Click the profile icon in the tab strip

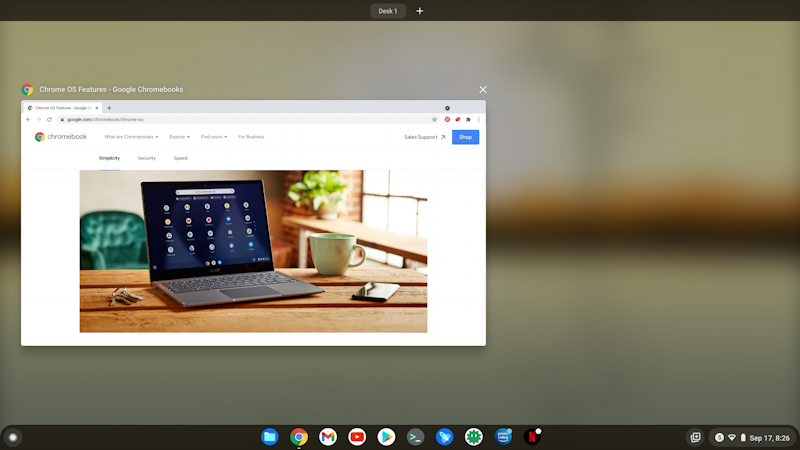tap(447, 108)
